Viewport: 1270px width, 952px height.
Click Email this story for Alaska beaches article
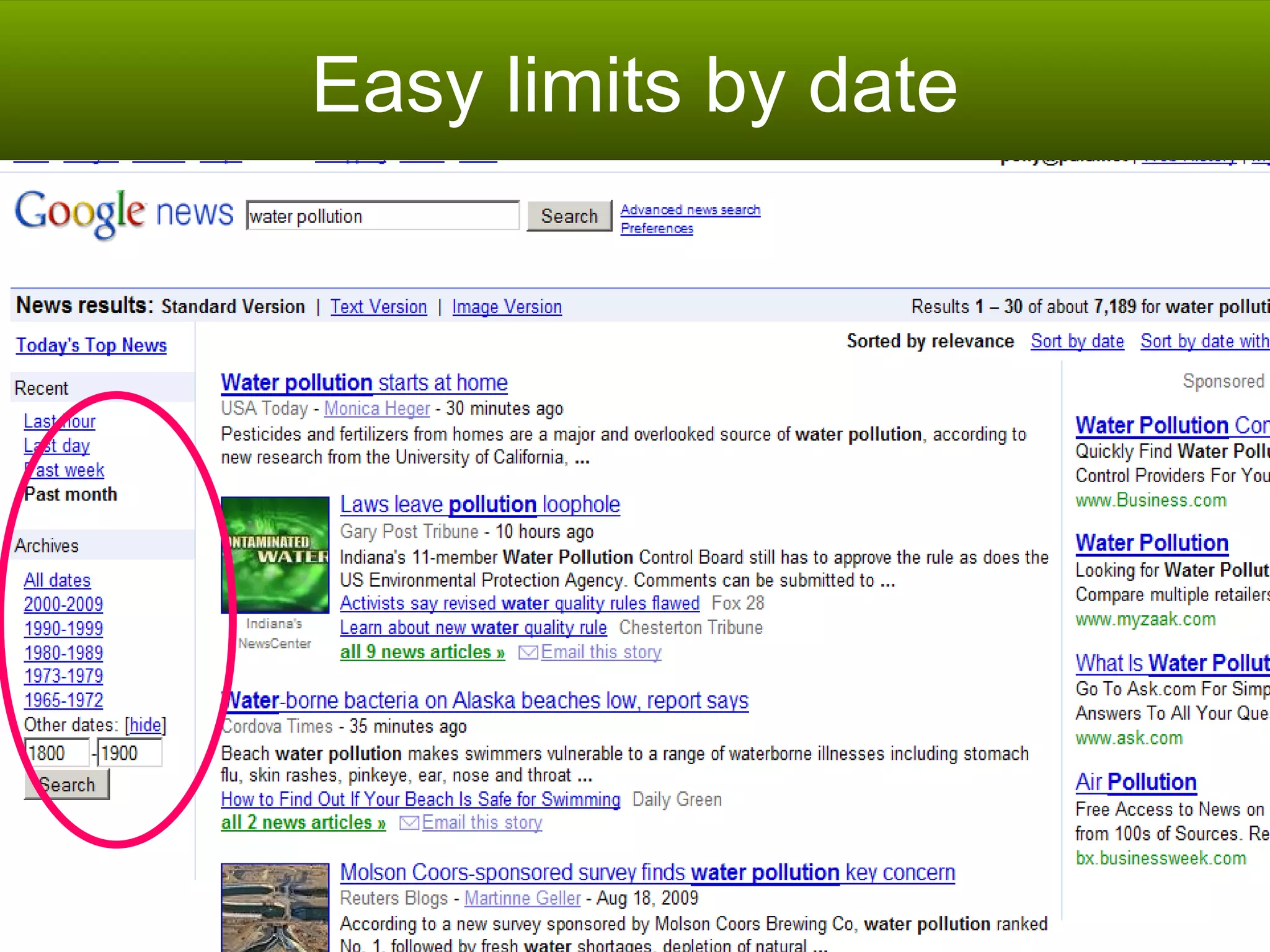482,823
